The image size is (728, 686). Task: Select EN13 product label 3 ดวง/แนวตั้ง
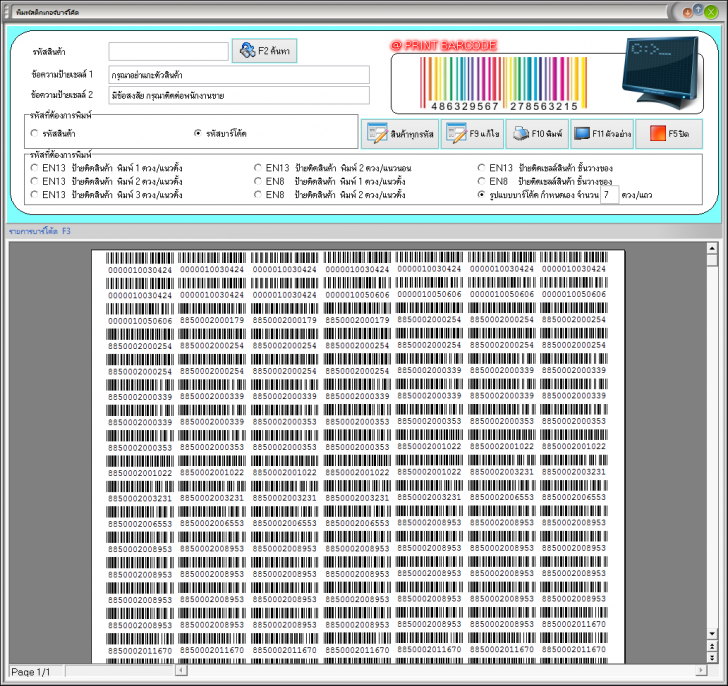click(34, 194)
